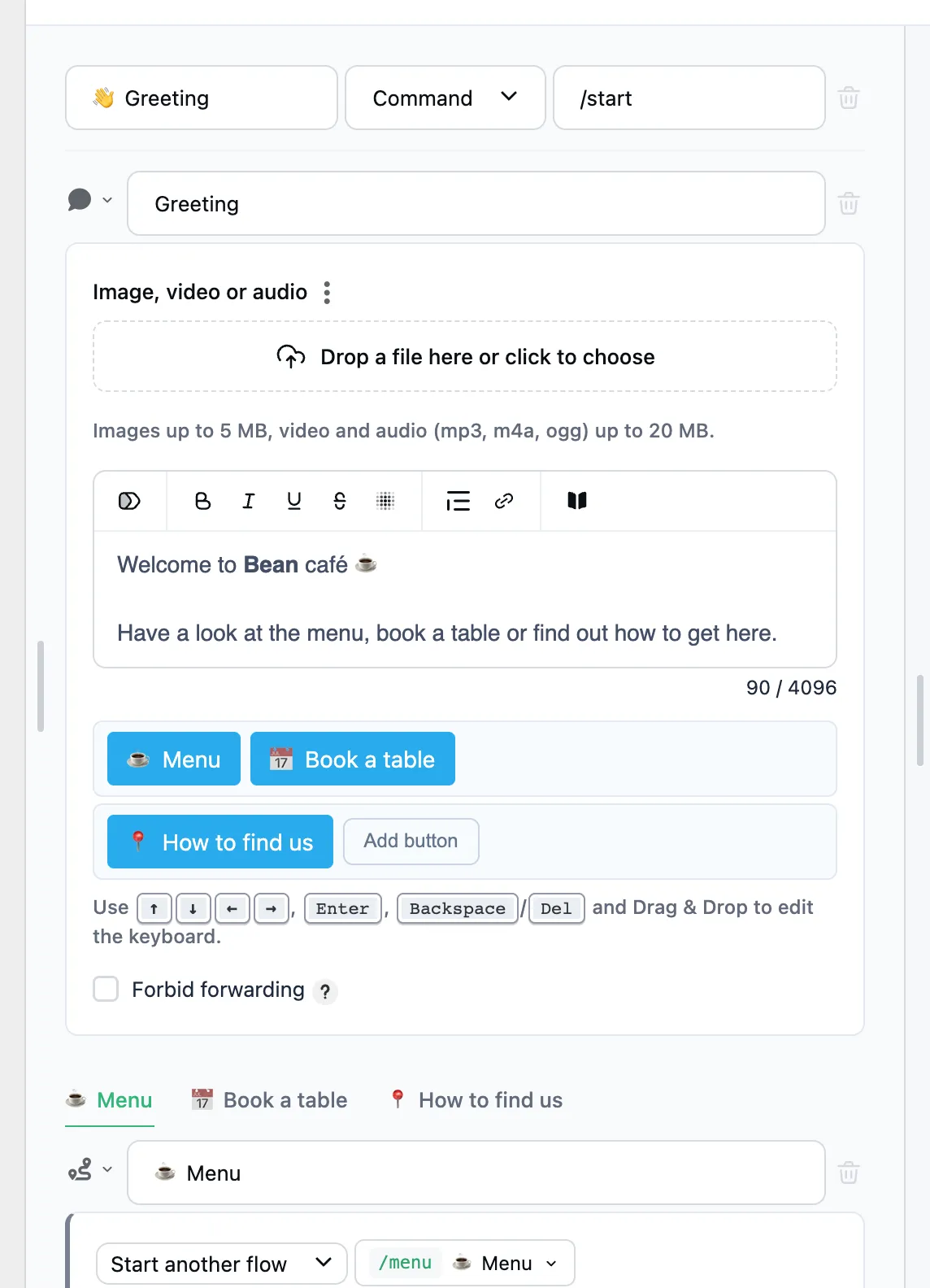Switch to the How to find us tab
This screenshot has width=930, height=1288.
tap(476, 1100)
